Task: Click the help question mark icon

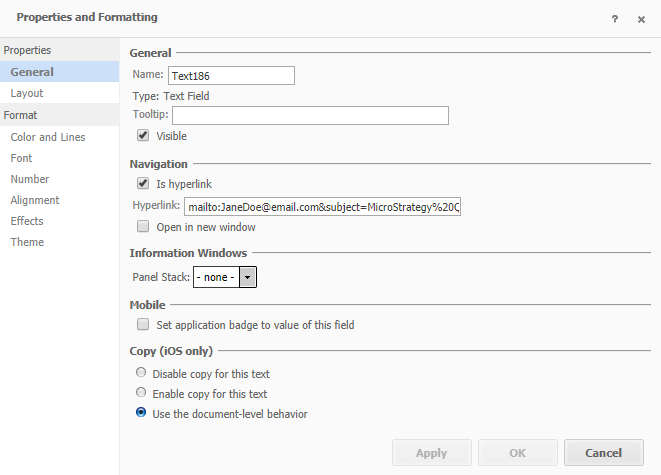Action: point(615,19)
